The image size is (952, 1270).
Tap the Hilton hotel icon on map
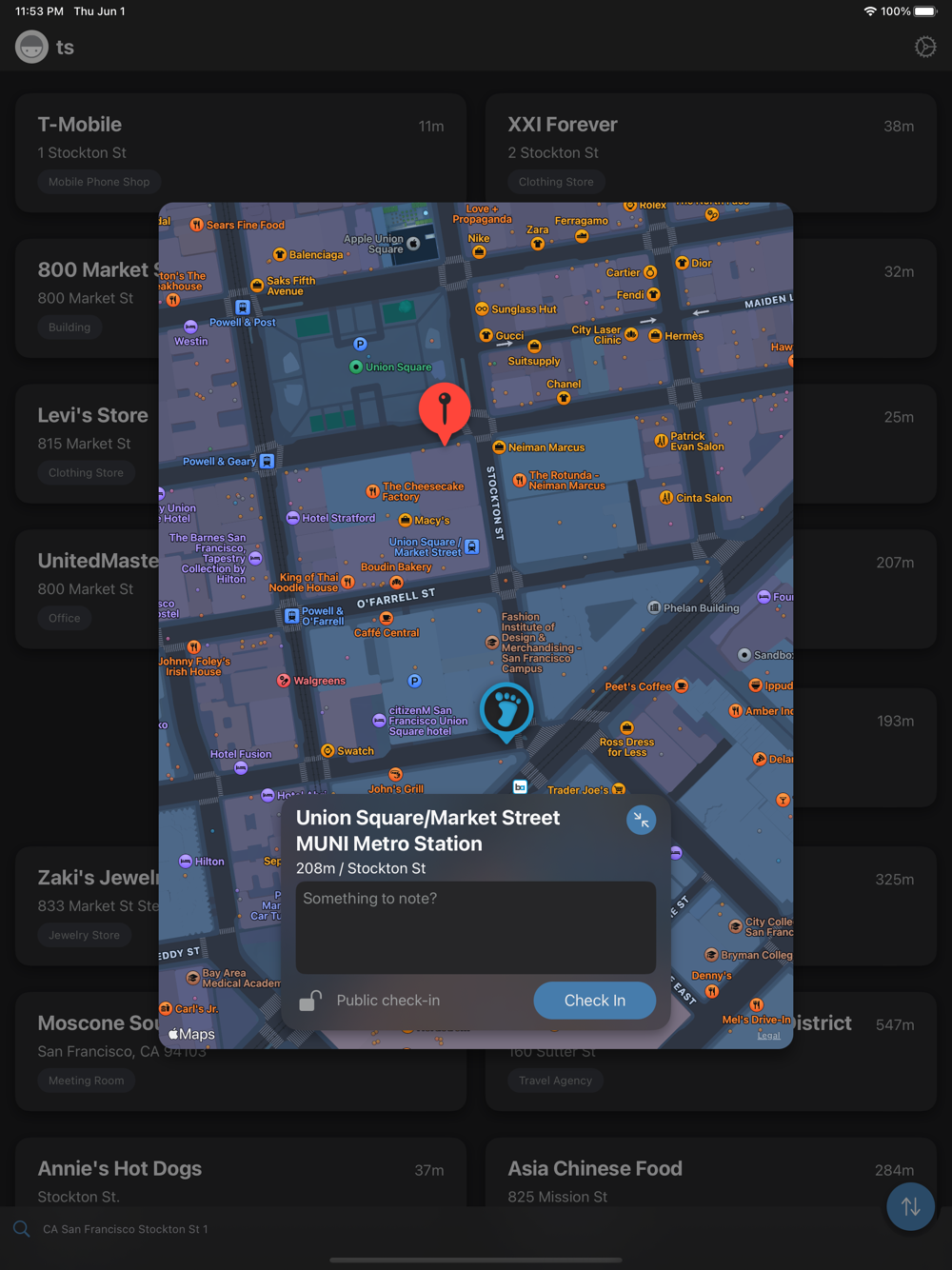click(186, 861)
